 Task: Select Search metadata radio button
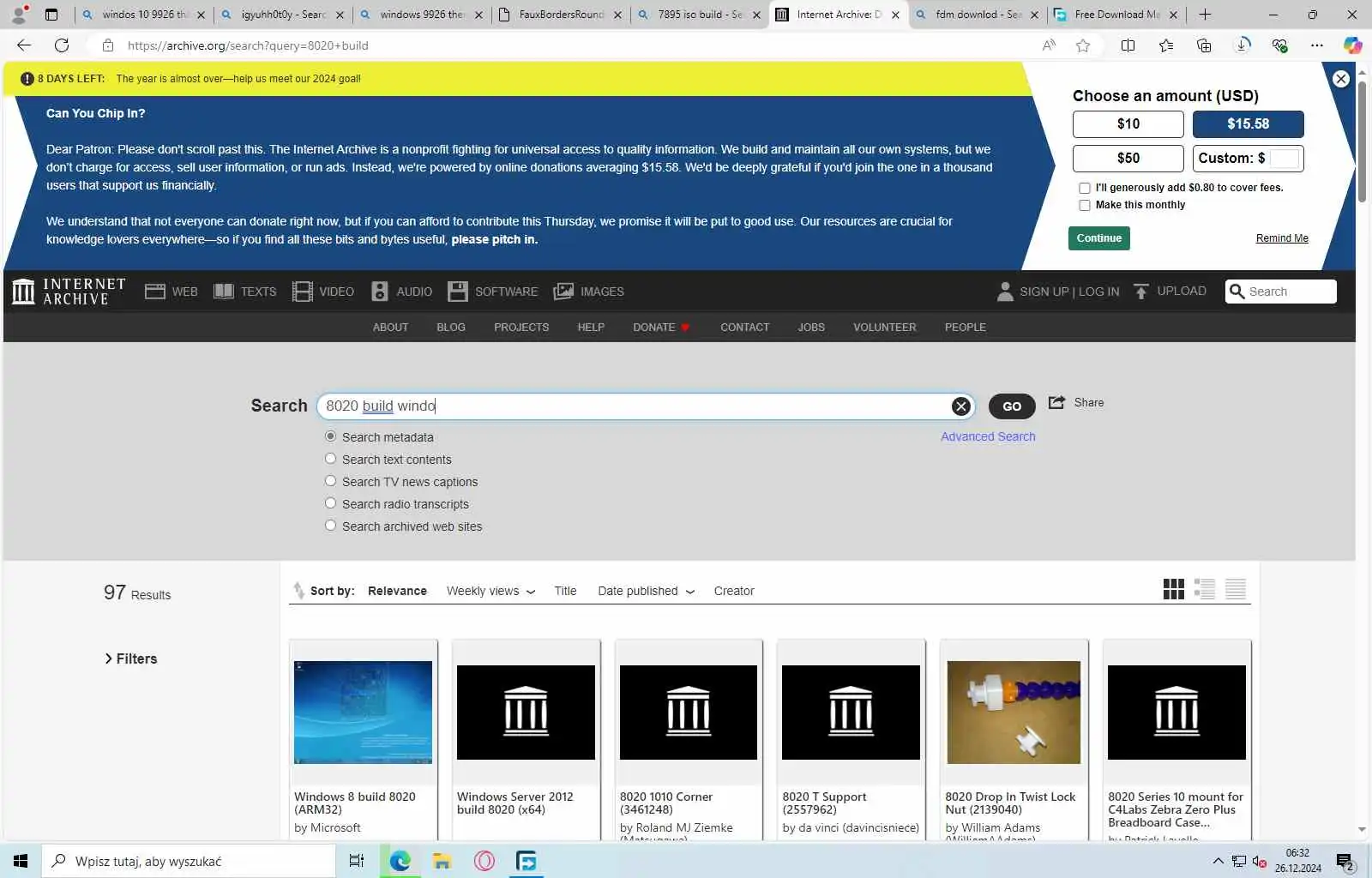click(330, 436)
